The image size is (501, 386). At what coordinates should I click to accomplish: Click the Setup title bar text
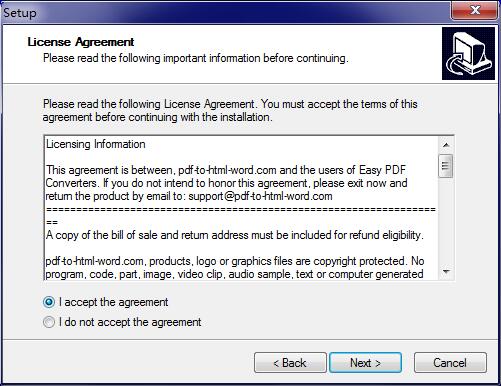20,13
